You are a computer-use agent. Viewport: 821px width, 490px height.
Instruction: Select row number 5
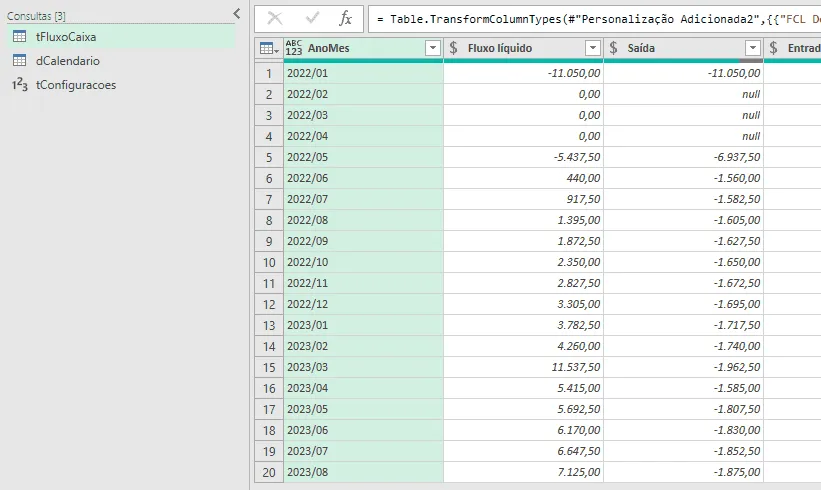(269, 157)
